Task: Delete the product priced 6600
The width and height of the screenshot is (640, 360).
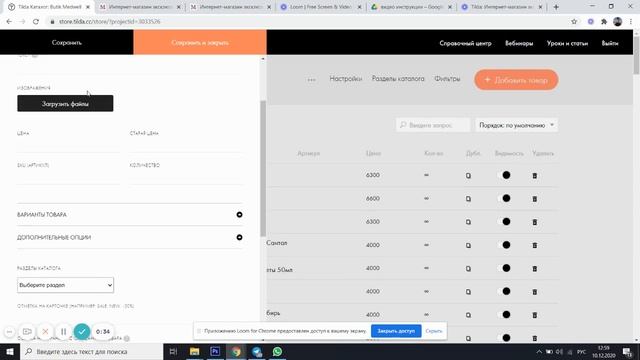Action: pos(535,199)
